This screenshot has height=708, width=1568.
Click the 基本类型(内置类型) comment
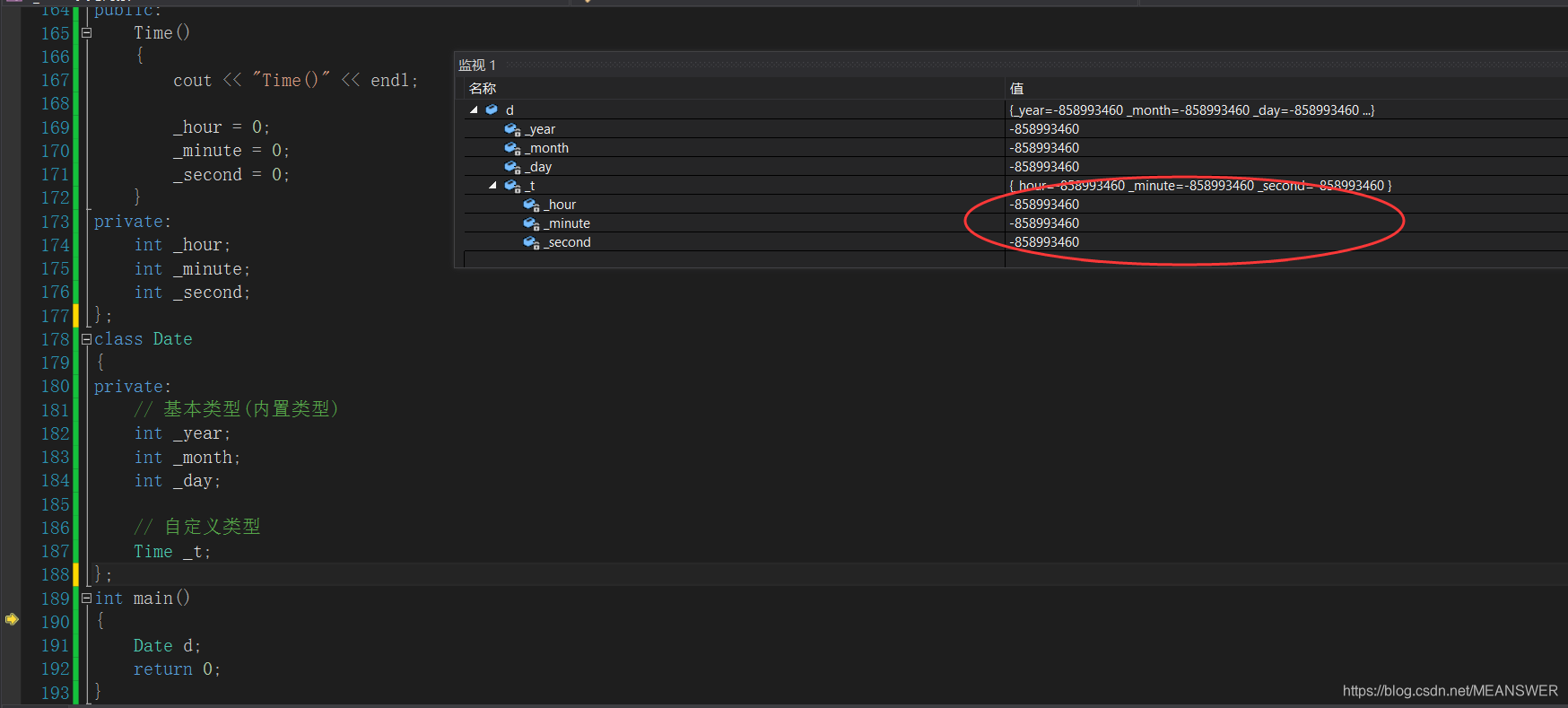[237, 409]
